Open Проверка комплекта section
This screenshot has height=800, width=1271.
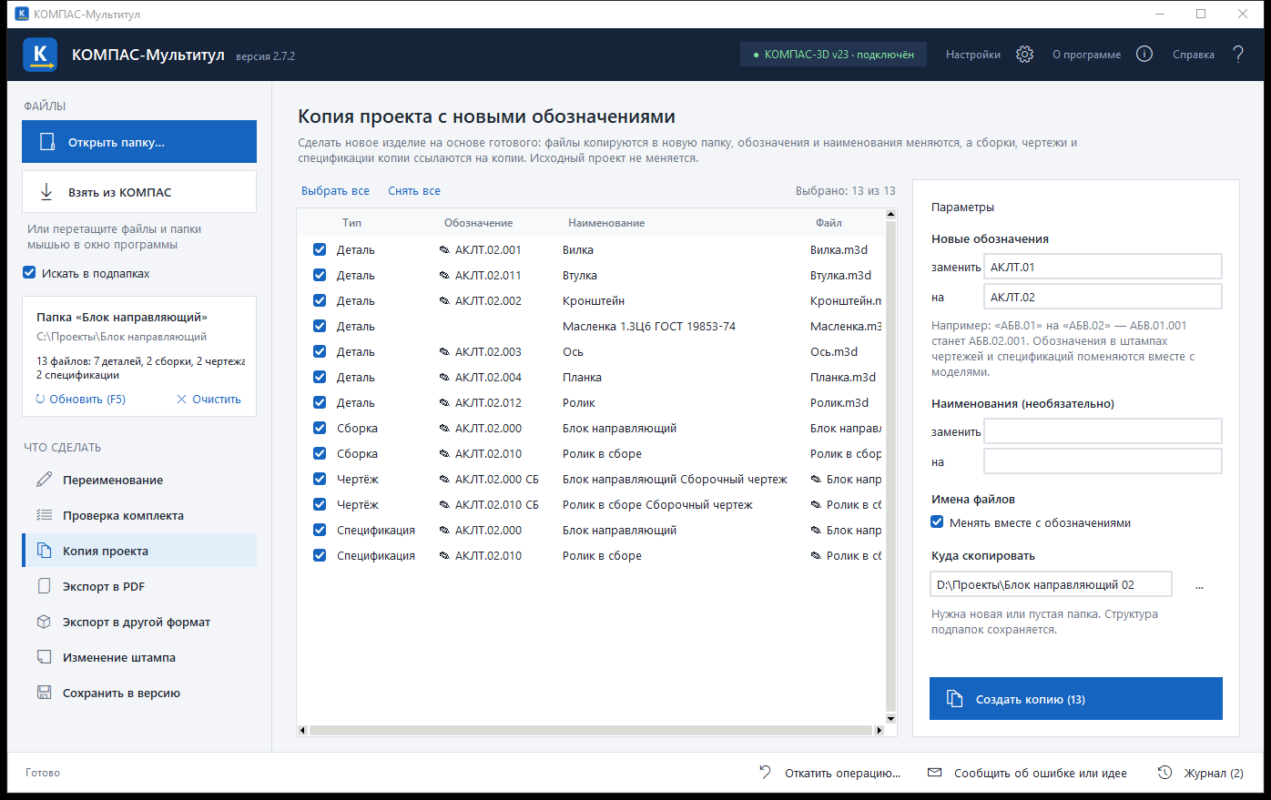click(x=140, y=515)
